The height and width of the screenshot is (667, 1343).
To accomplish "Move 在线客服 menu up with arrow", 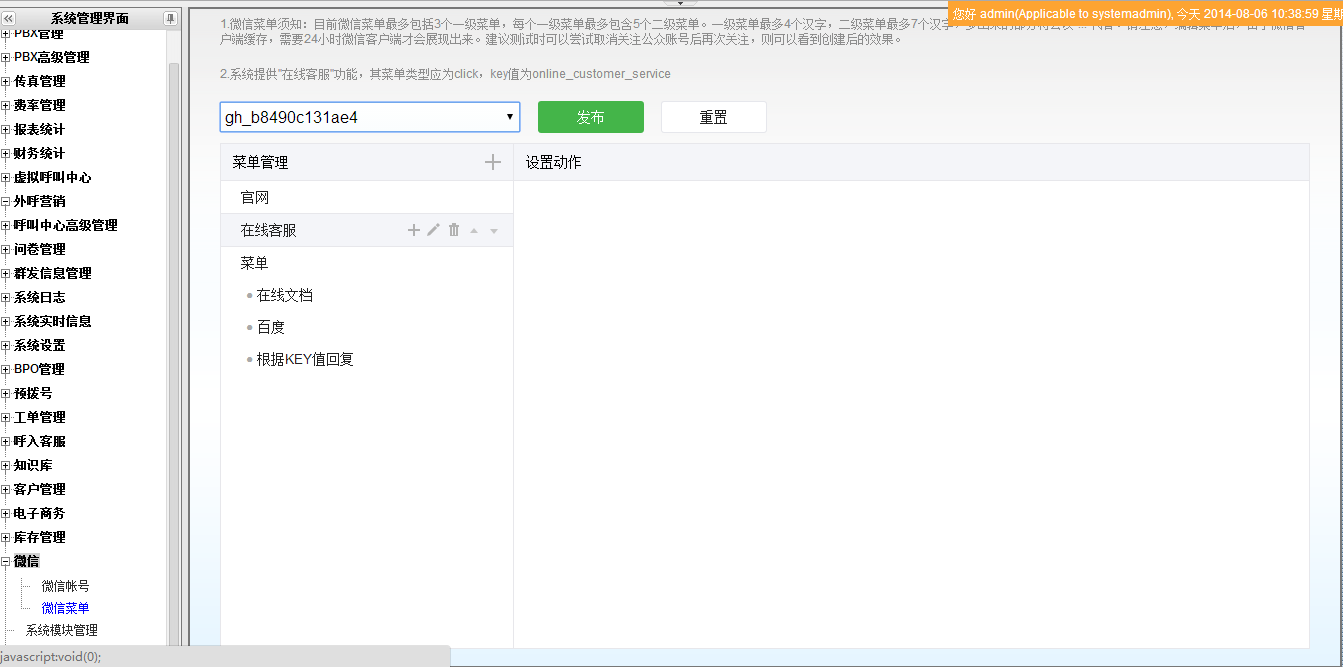I will click(474, 231).
